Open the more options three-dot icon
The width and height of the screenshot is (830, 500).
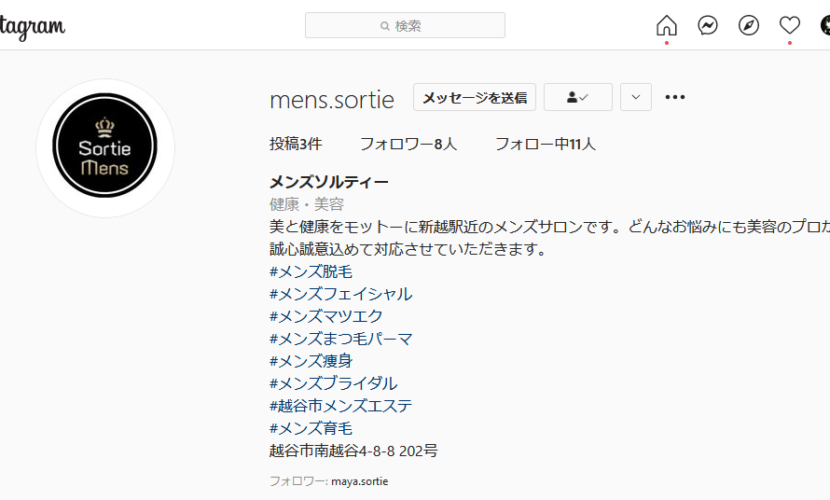tap(675, 97)
